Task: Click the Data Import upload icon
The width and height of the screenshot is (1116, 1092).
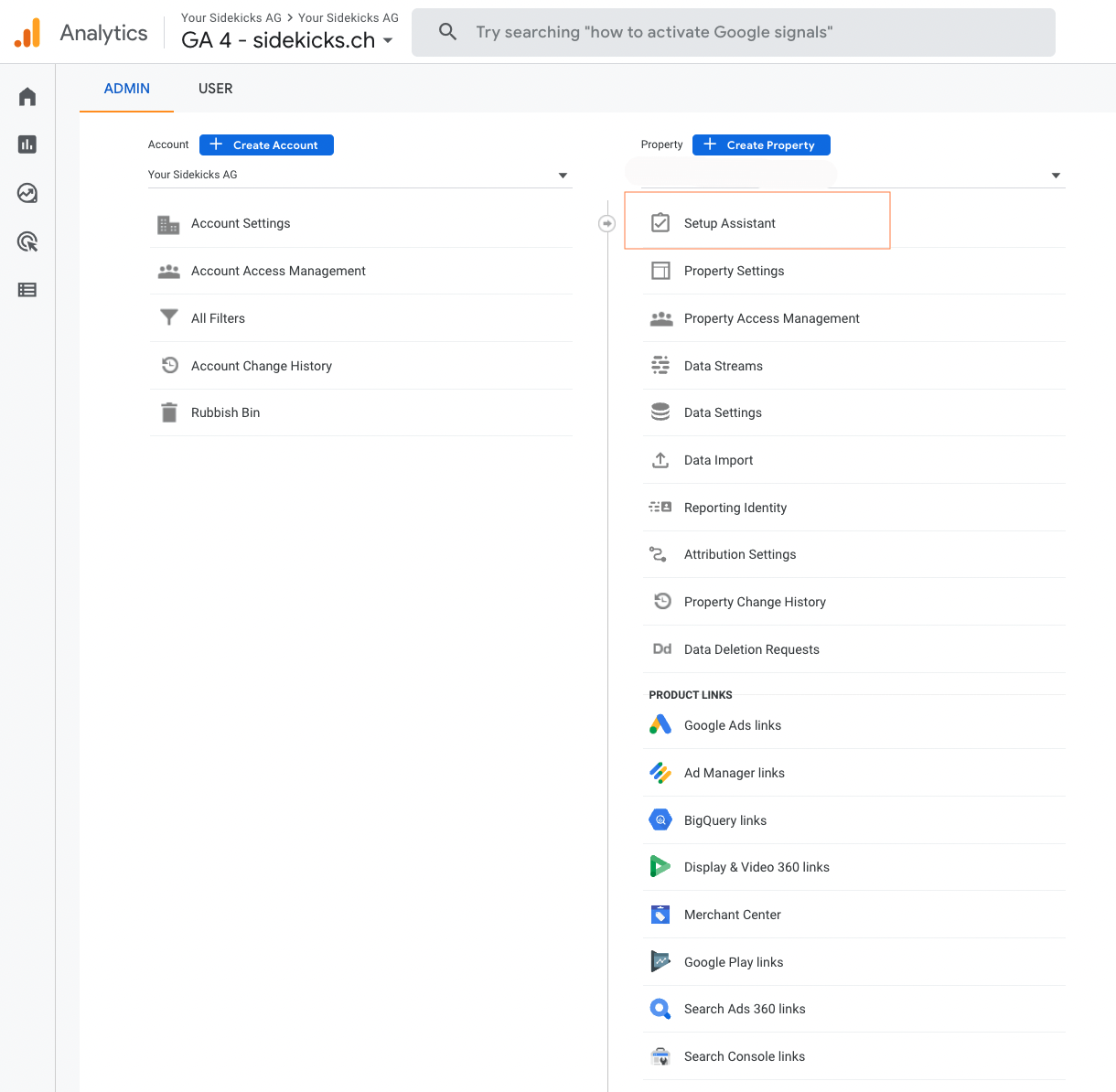Action: coord(660,460)
